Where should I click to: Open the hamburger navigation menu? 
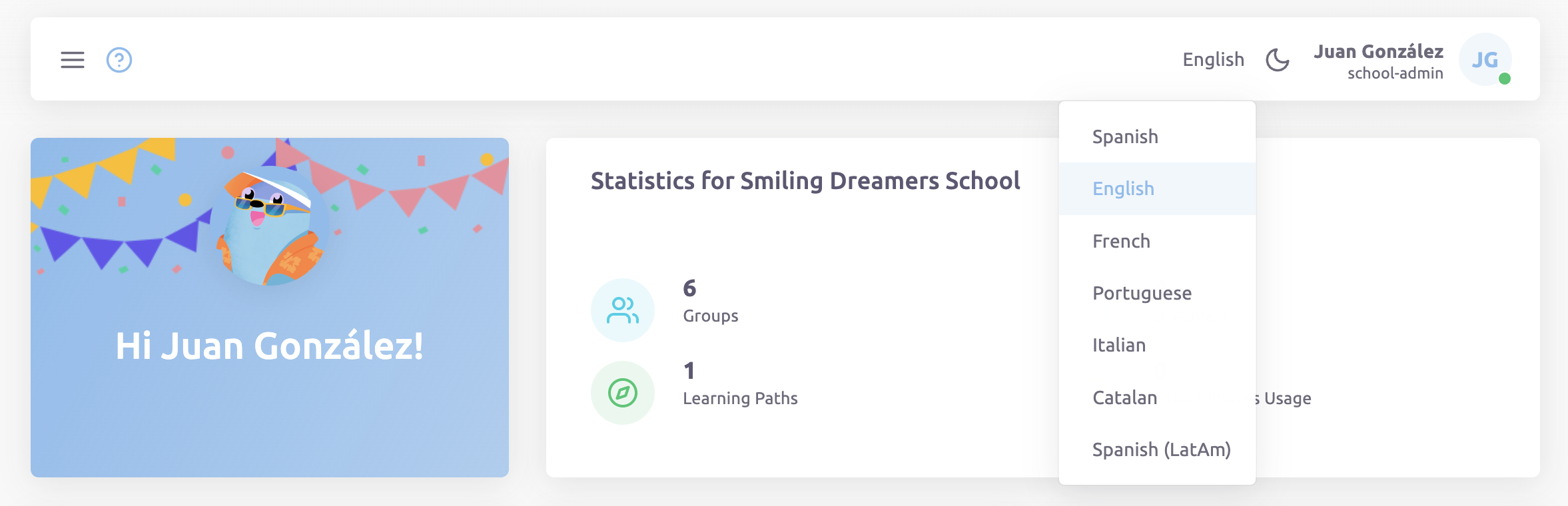point(73,60)
